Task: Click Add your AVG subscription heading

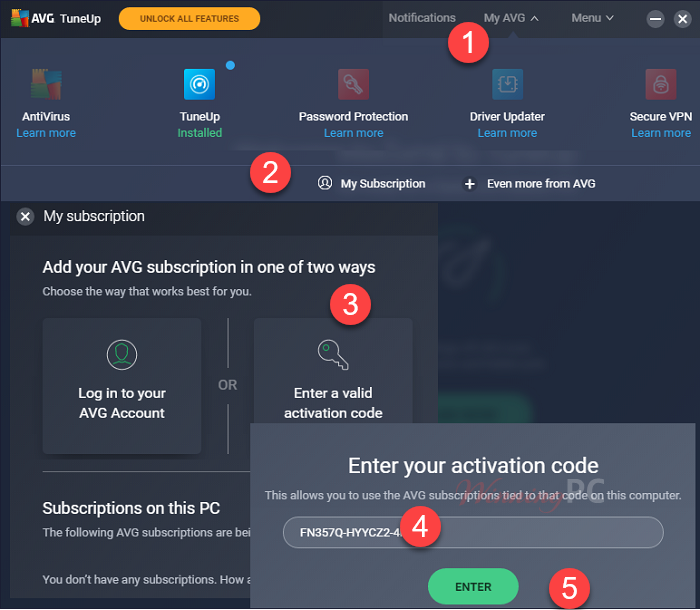Action: (209, 267)
